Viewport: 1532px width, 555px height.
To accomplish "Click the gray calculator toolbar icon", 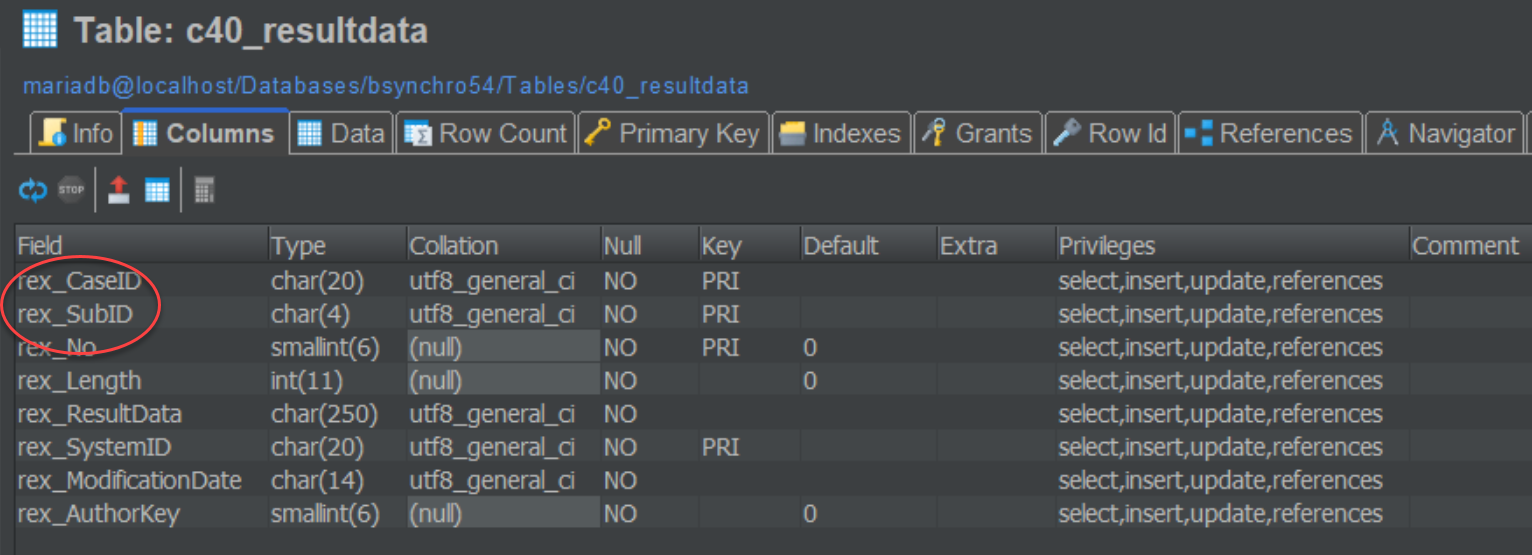I will coord(204,190).
